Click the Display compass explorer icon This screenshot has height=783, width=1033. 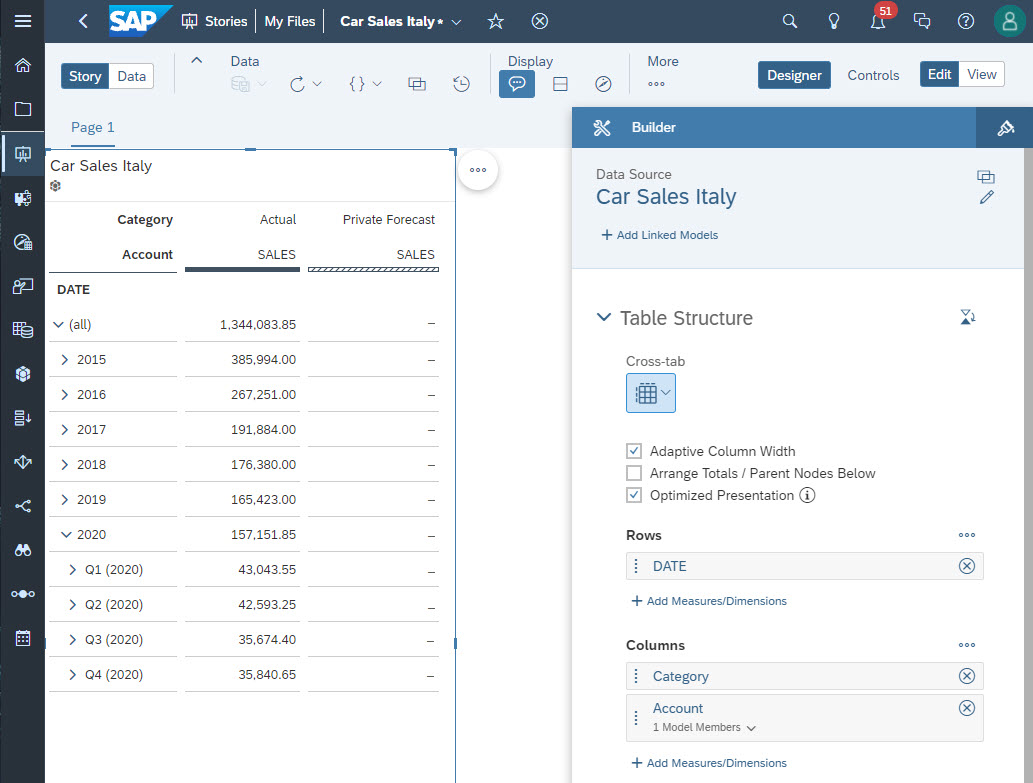(x=603, y=84)
